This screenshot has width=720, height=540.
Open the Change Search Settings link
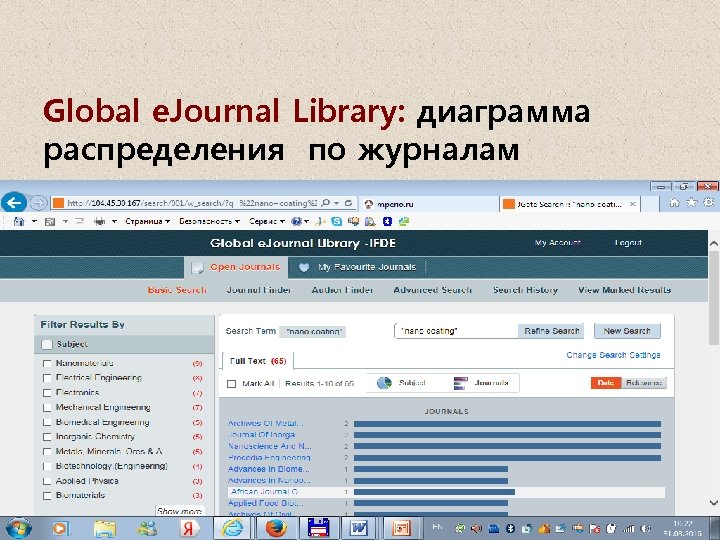point(613,355)
